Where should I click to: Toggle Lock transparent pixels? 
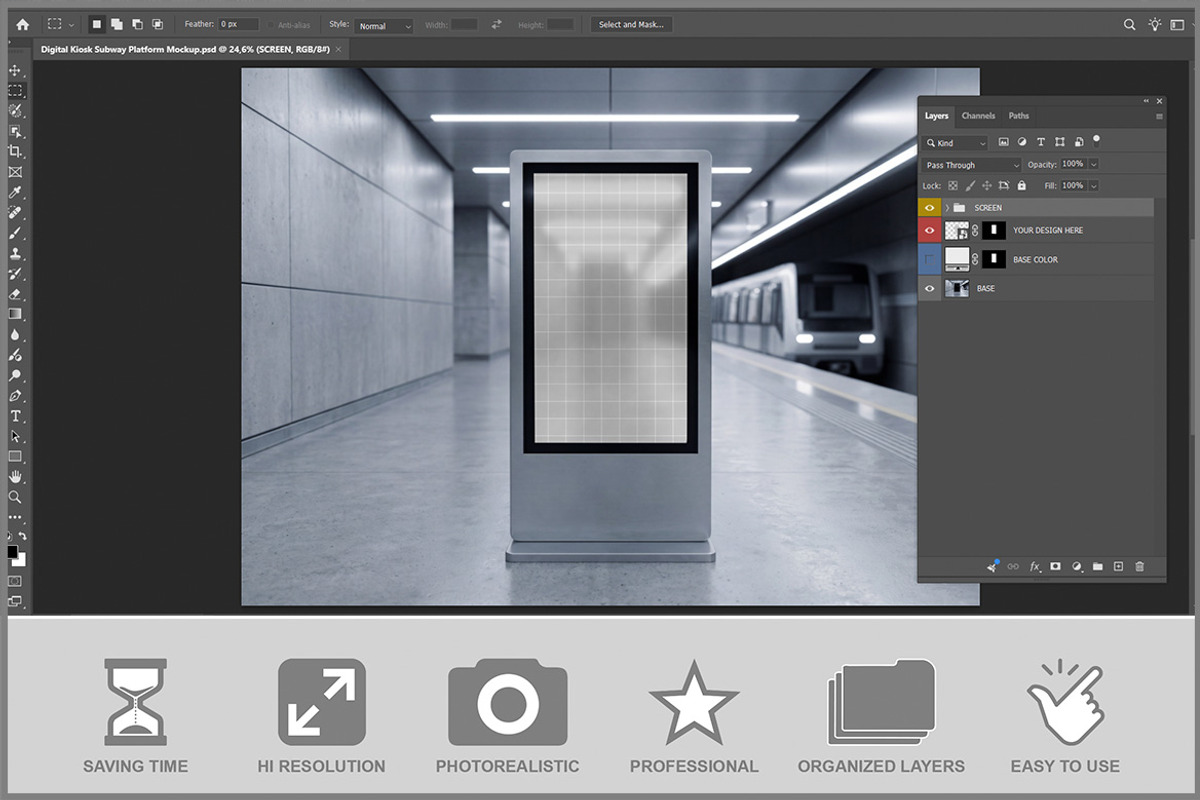pos(953,186)
